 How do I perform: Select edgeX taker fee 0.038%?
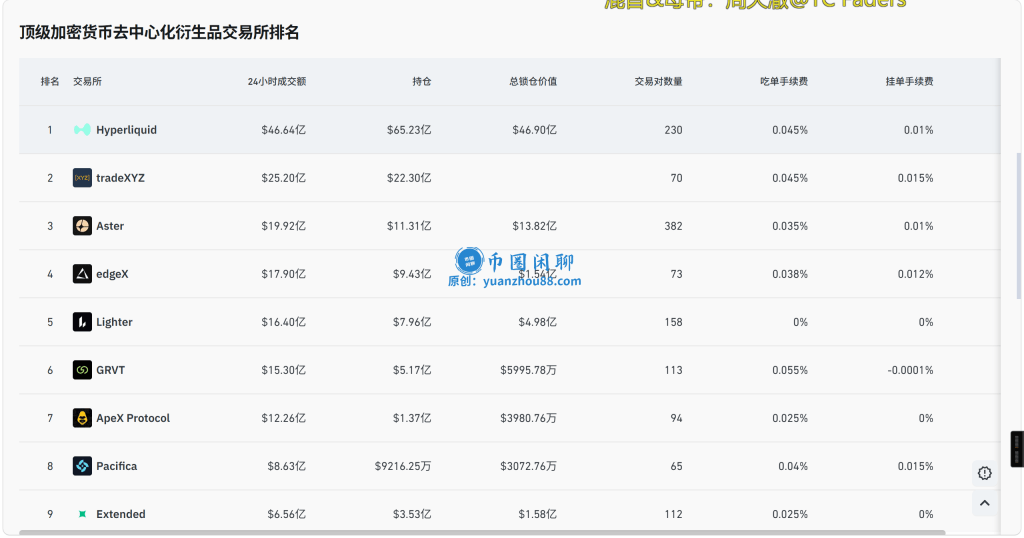(790, 274)
